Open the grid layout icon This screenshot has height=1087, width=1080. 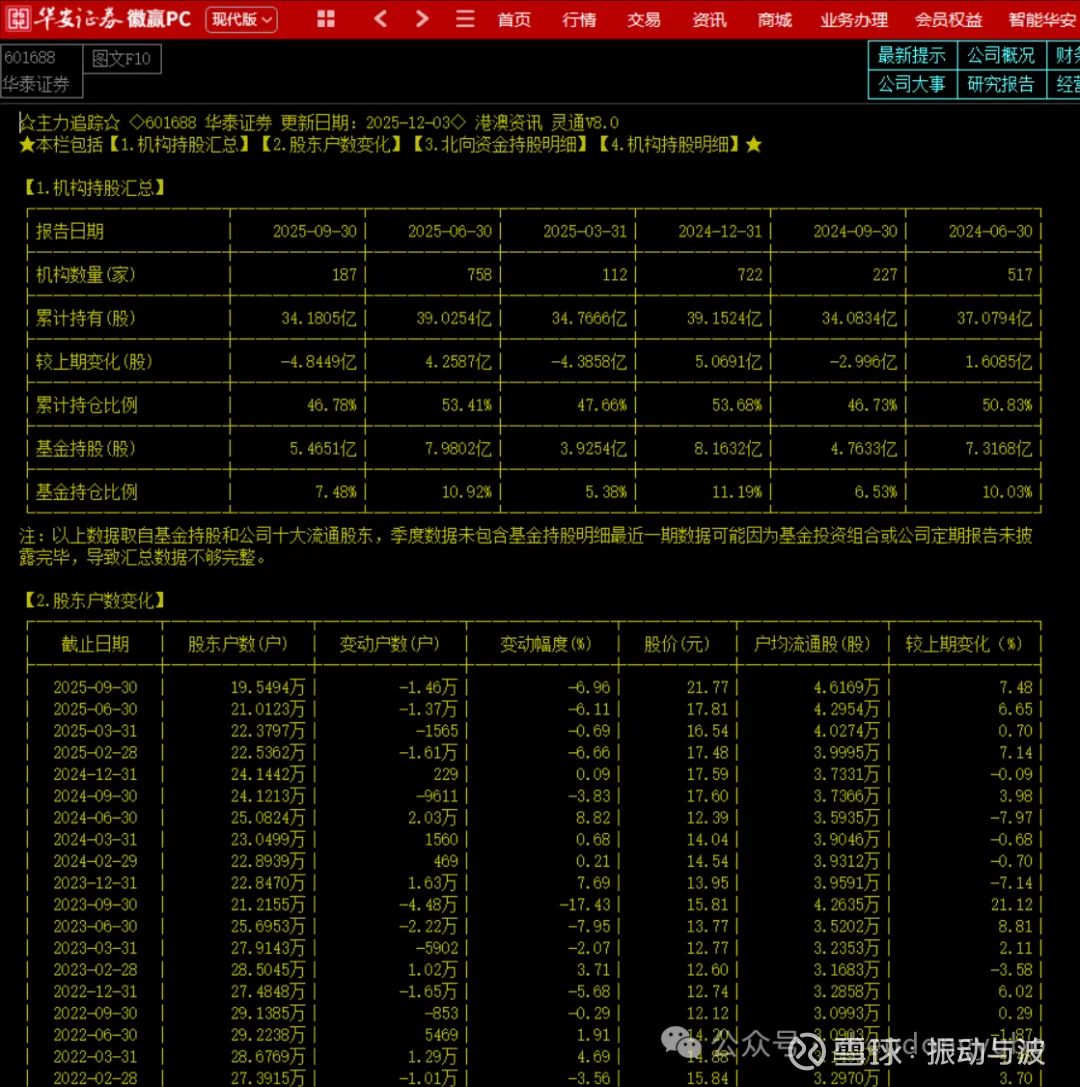coord(326,19)
